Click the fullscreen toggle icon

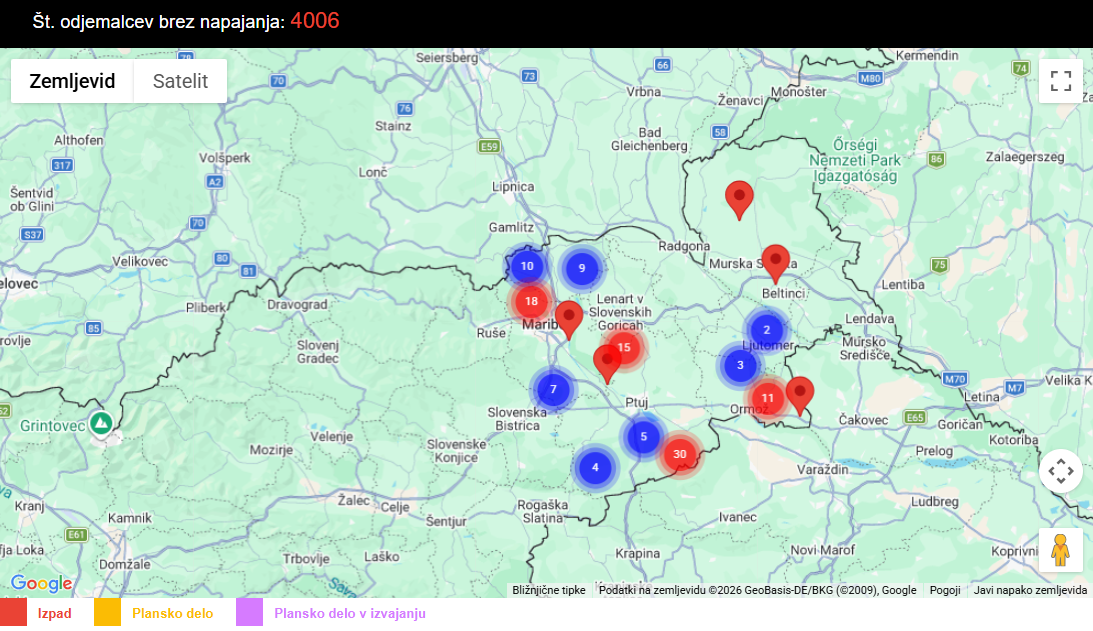(x=1060, y=81)
